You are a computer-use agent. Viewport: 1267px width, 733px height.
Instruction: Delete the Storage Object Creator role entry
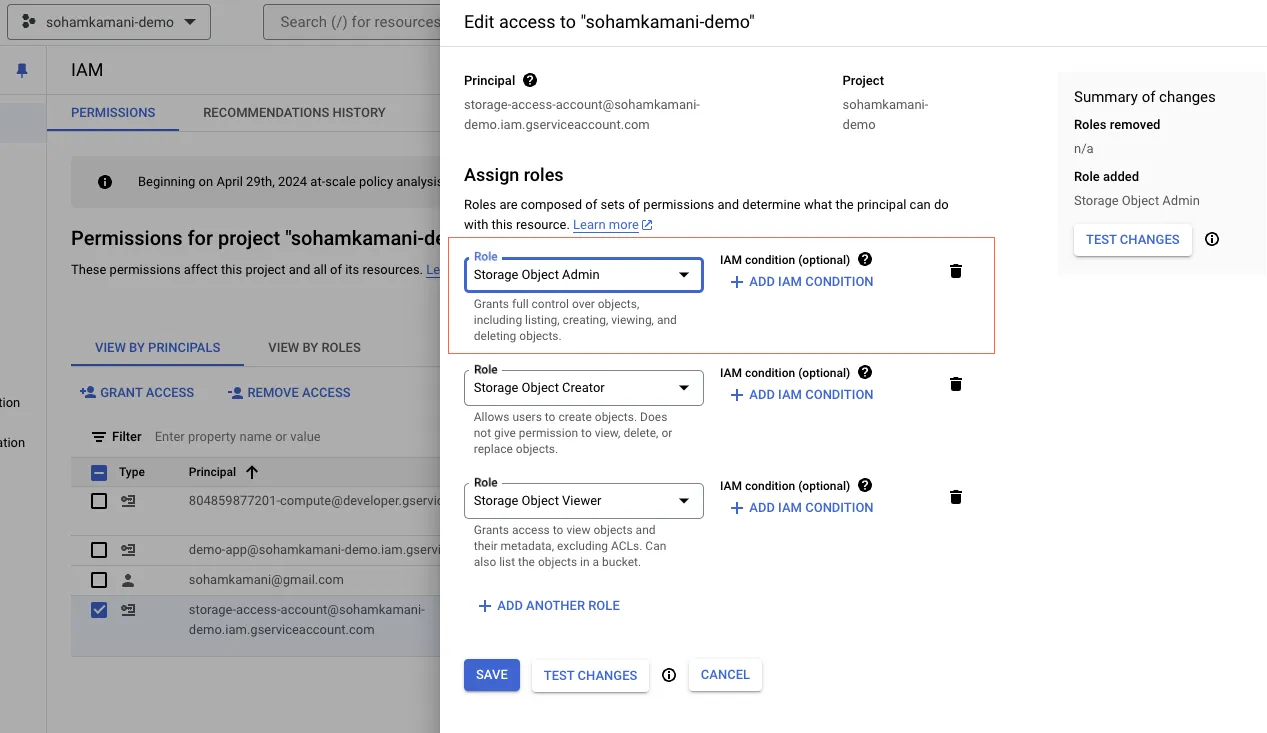[x=955, y=383]
